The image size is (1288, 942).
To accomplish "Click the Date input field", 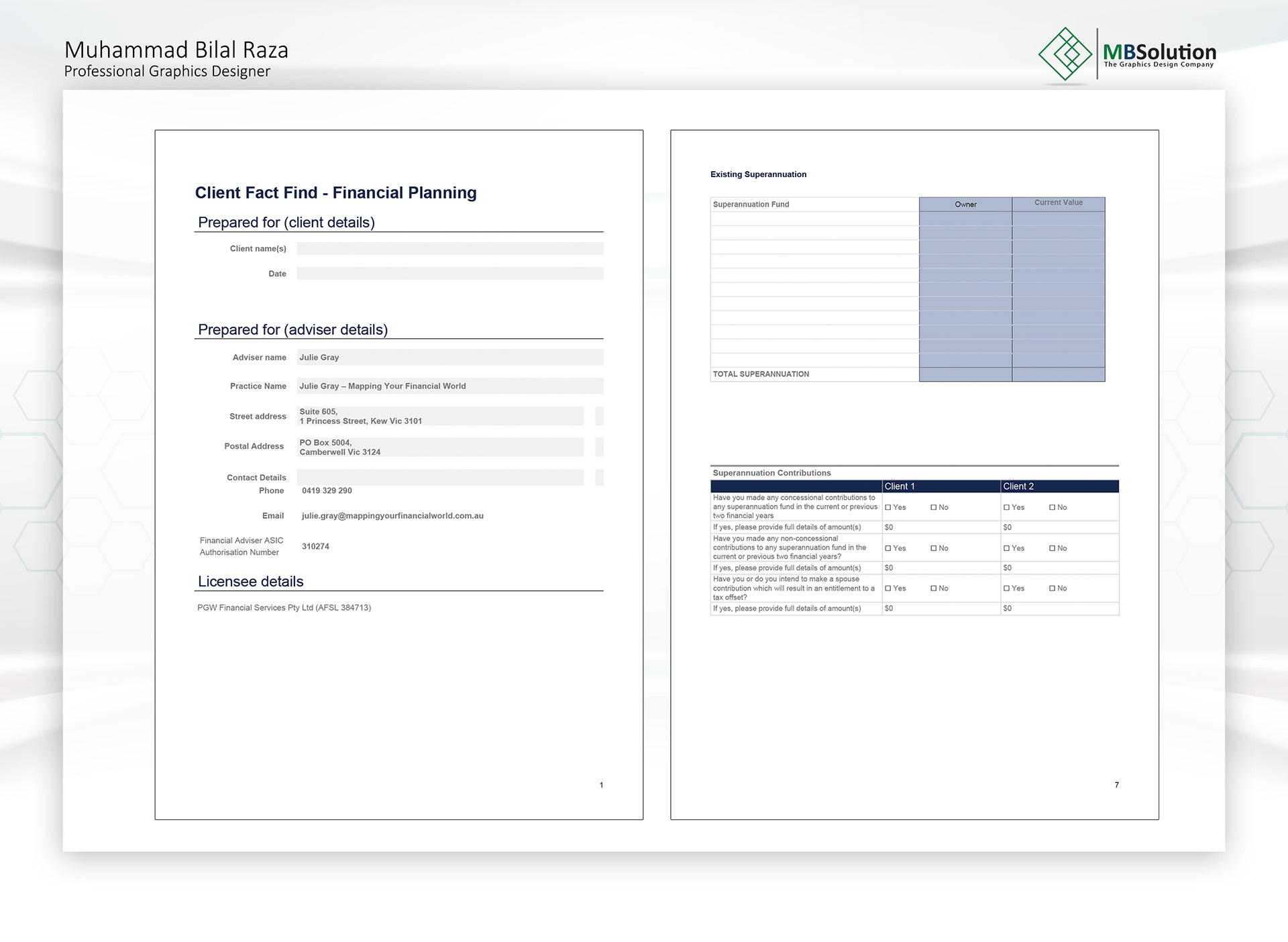I will (x=450, y=273).
